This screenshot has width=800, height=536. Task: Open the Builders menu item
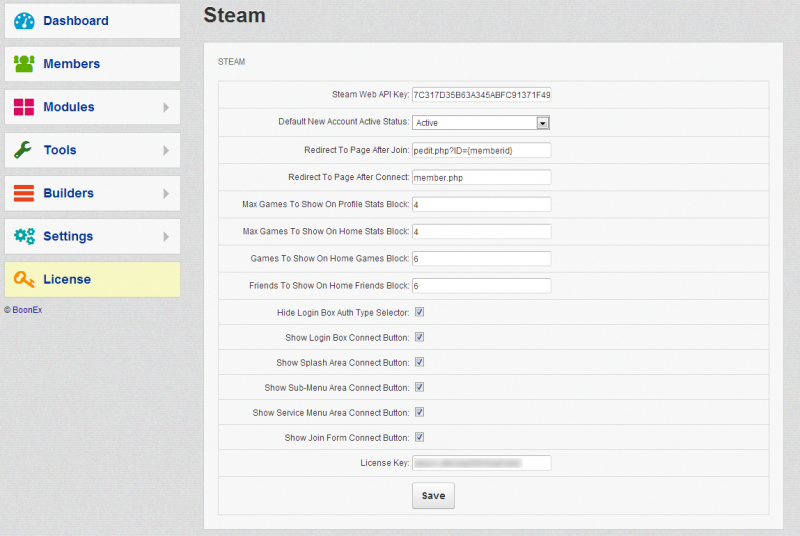(68, 193)
